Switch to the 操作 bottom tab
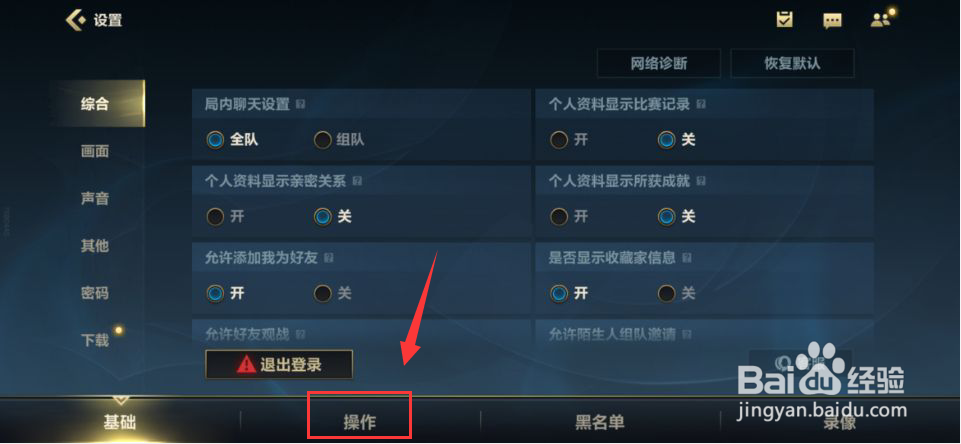The image size is (961, 444). [360, 422]
